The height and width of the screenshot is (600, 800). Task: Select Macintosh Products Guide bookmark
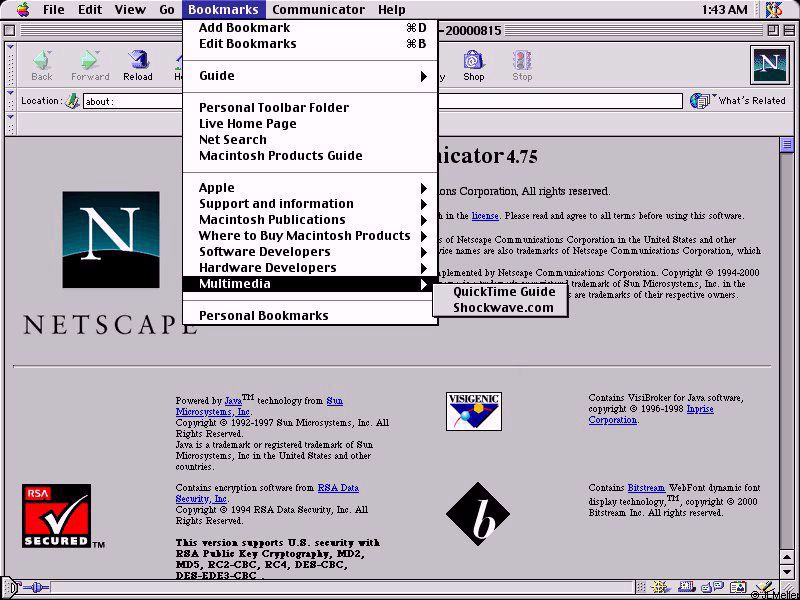point(310,155)
